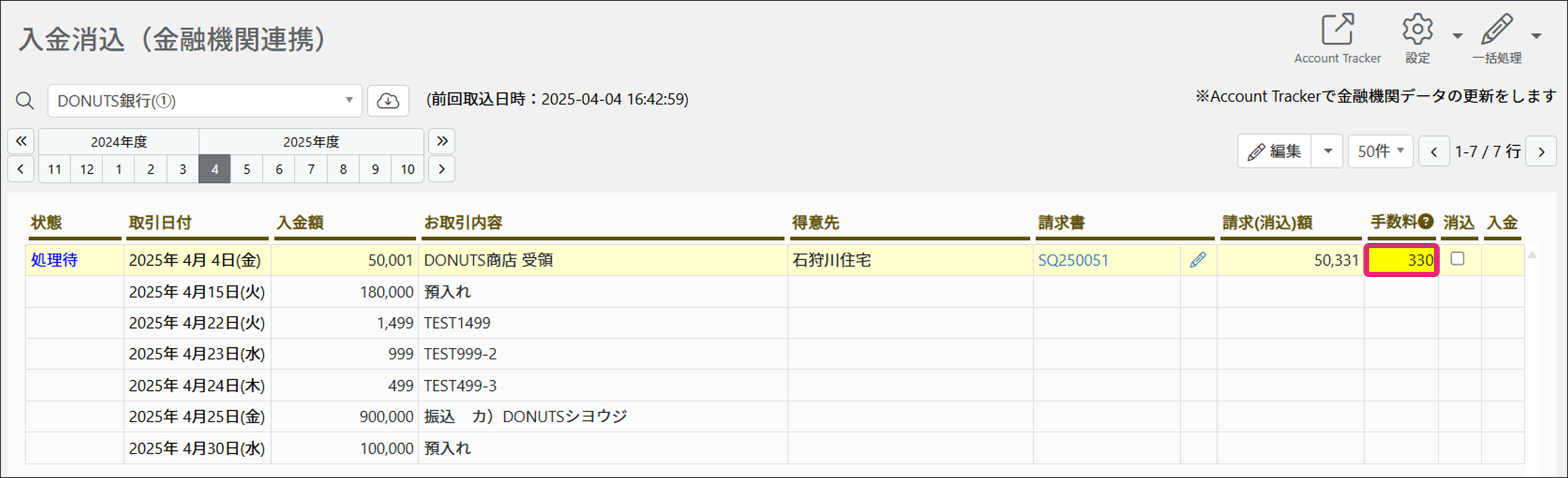Click the fee column help icon
This screenshot has height=478, width=1568.
pyautogui.click(x=1425, y=222)
